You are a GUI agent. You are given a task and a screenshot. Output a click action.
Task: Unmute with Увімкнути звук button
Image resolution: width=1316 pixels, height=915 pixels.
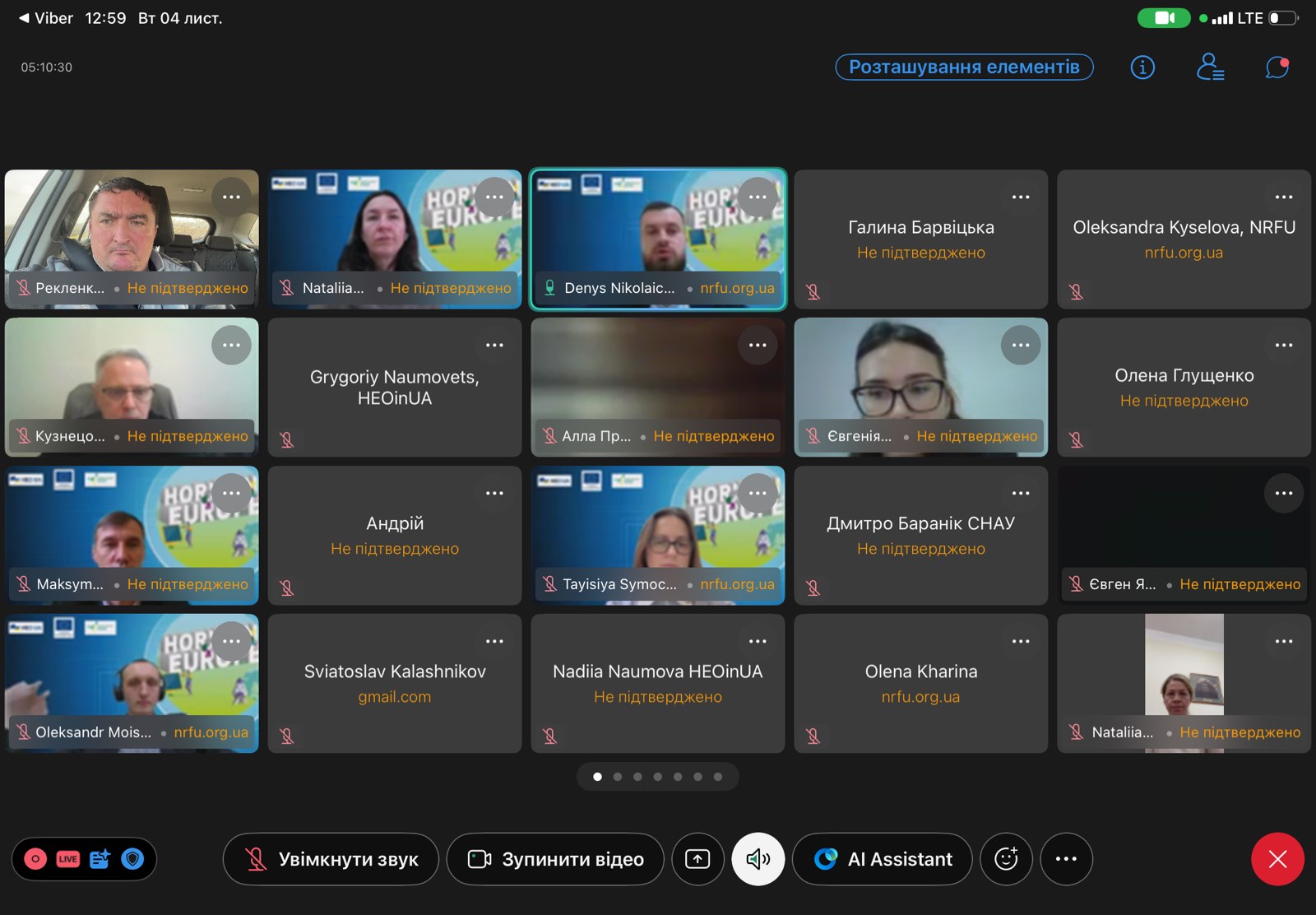(331, 859)
